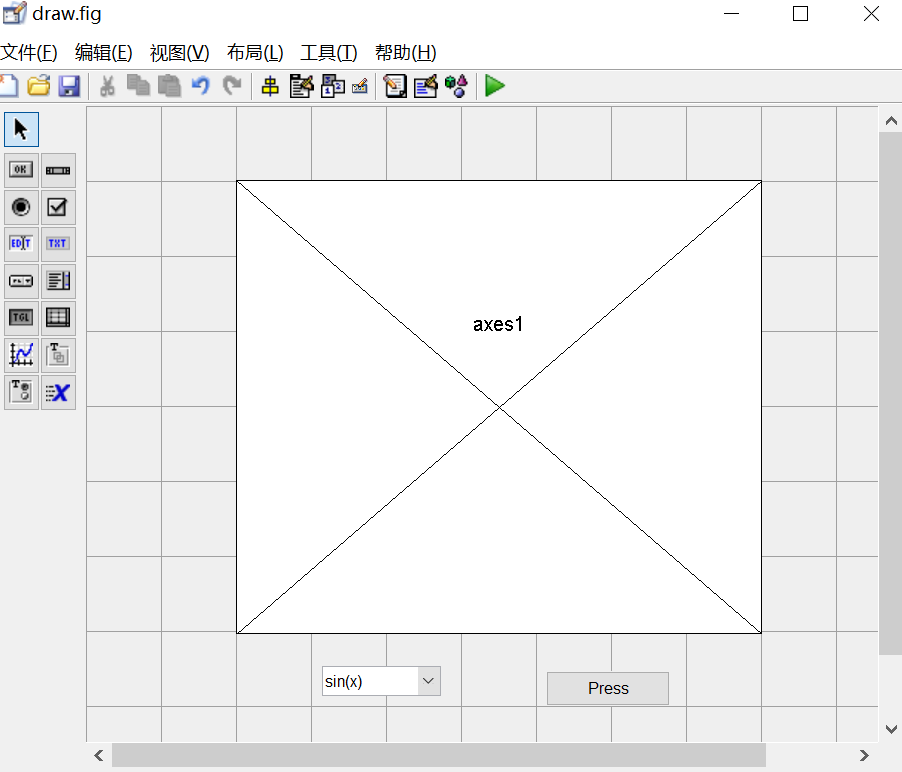
Task: Pick the Button Group component tool
Action: click(x=21, y=392)
